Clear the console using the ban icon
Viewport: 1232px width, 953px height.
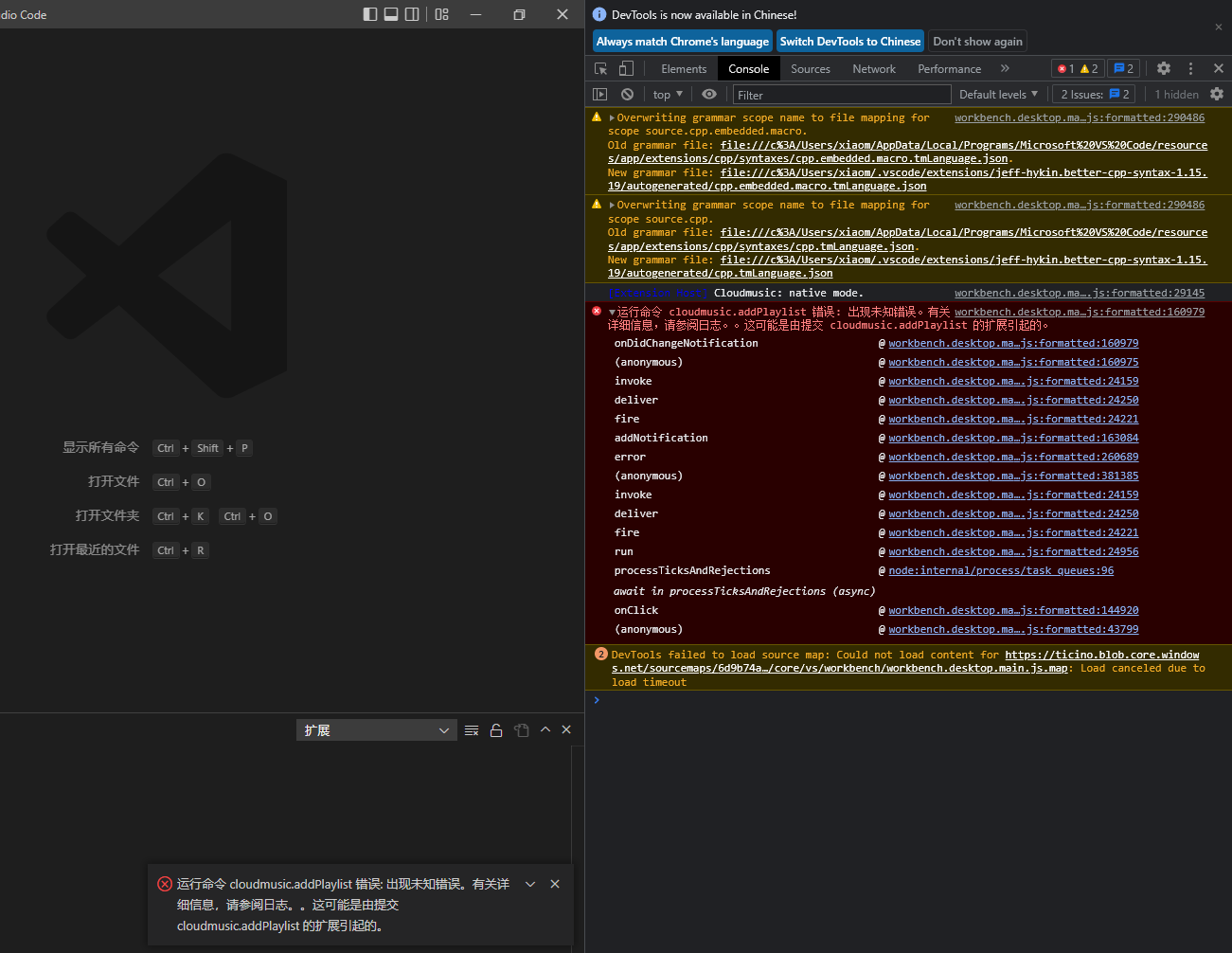pyautogui.click(x=626, y=94)
